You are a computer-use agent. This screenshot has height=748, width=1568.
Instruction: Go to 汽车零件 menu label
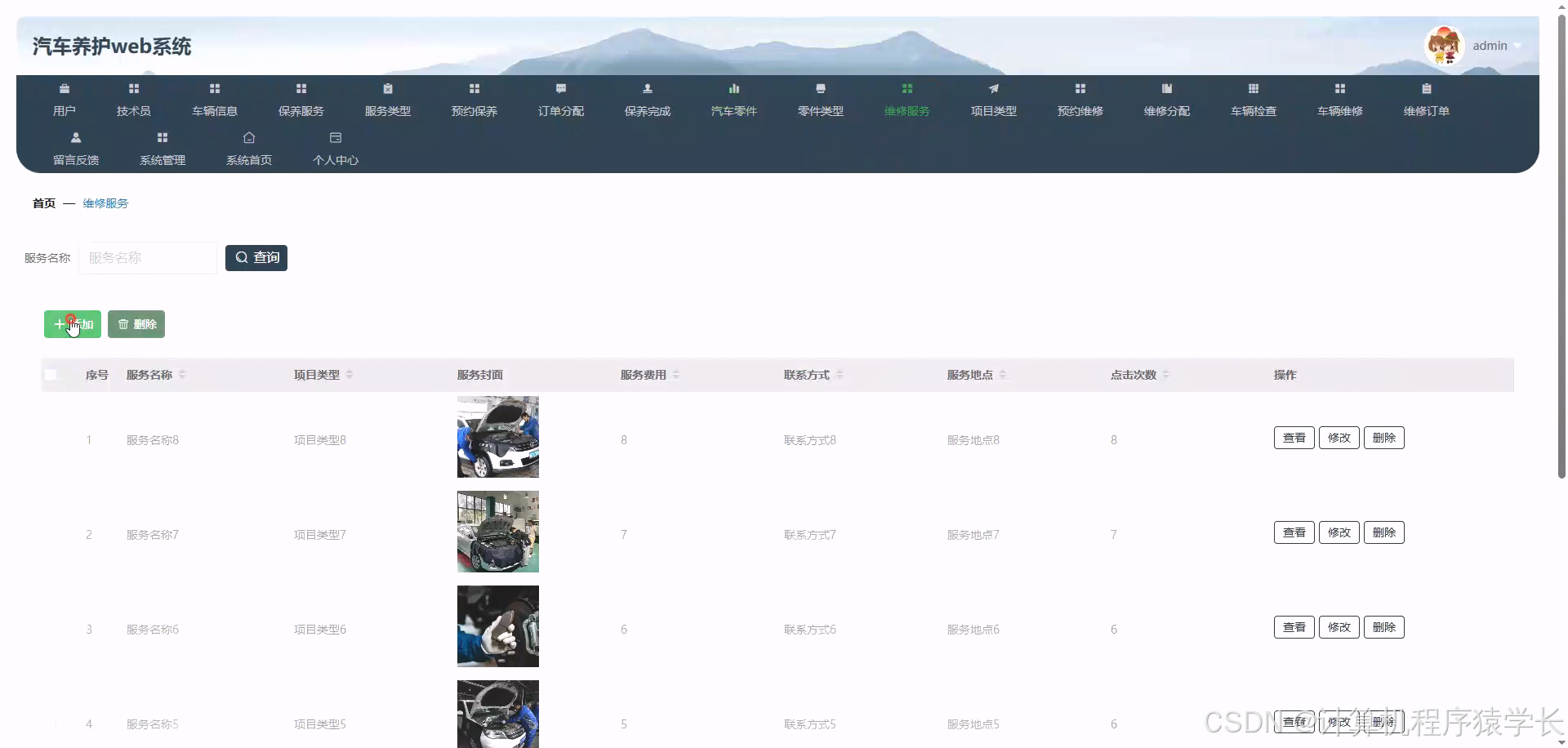[x=734, y=111]
